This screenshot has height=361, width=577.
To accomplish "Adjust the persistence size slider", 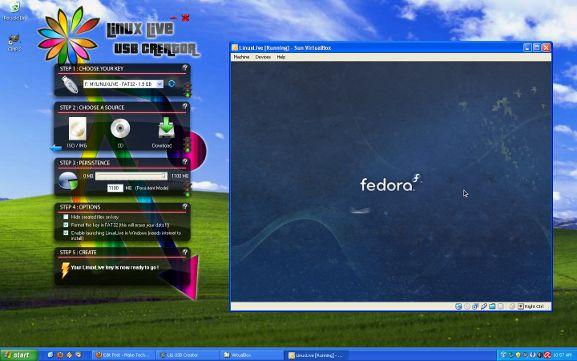I will click(x=131, y=176).
